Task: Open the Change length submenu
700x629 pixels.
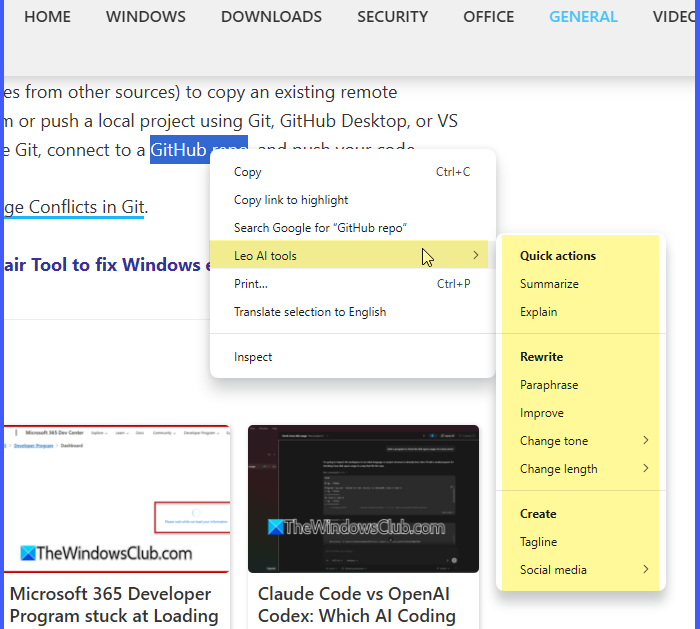Action: click(580, 469)
